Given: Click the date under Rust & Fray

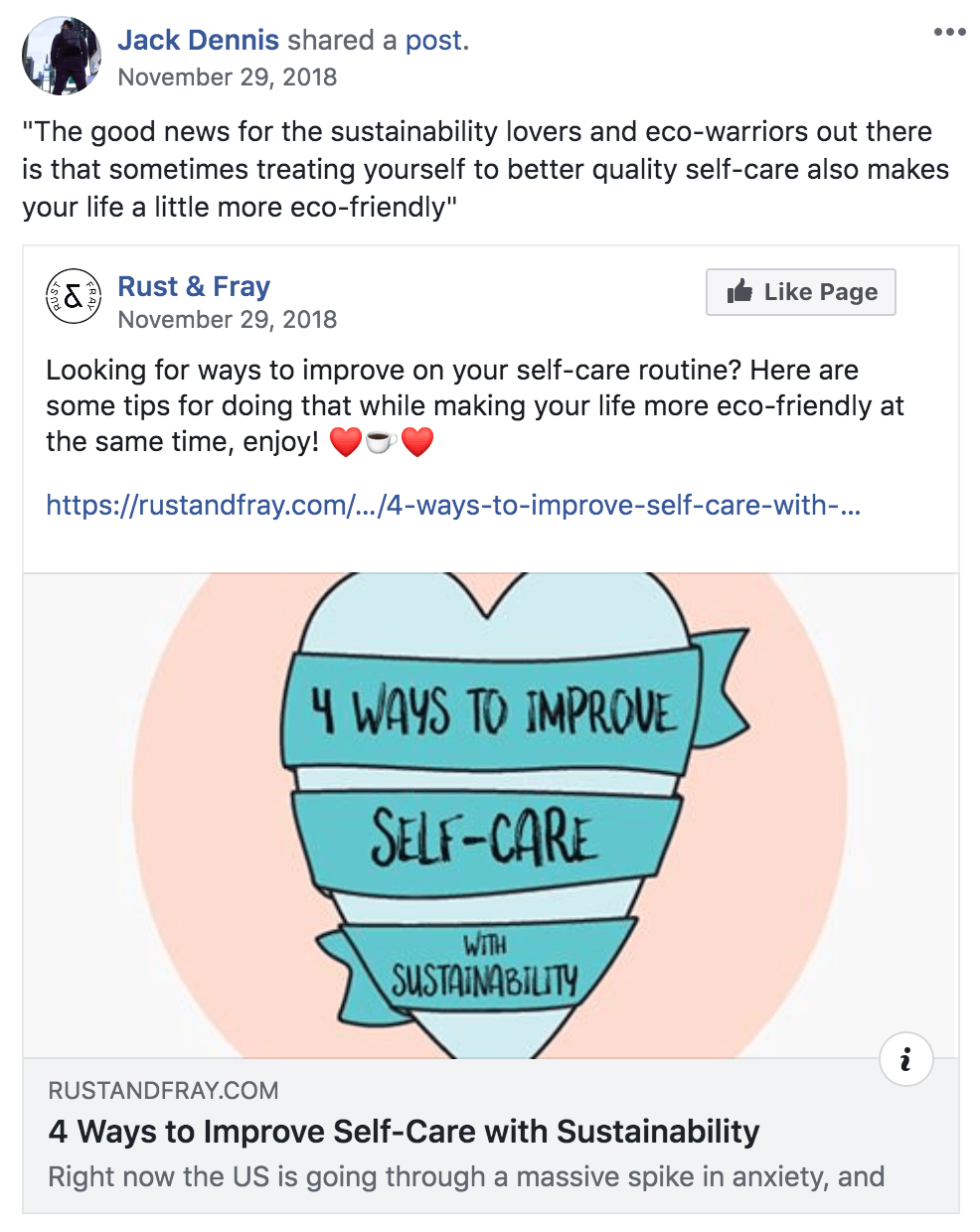Looking at the screenshot, I should (x=227, y=320).
